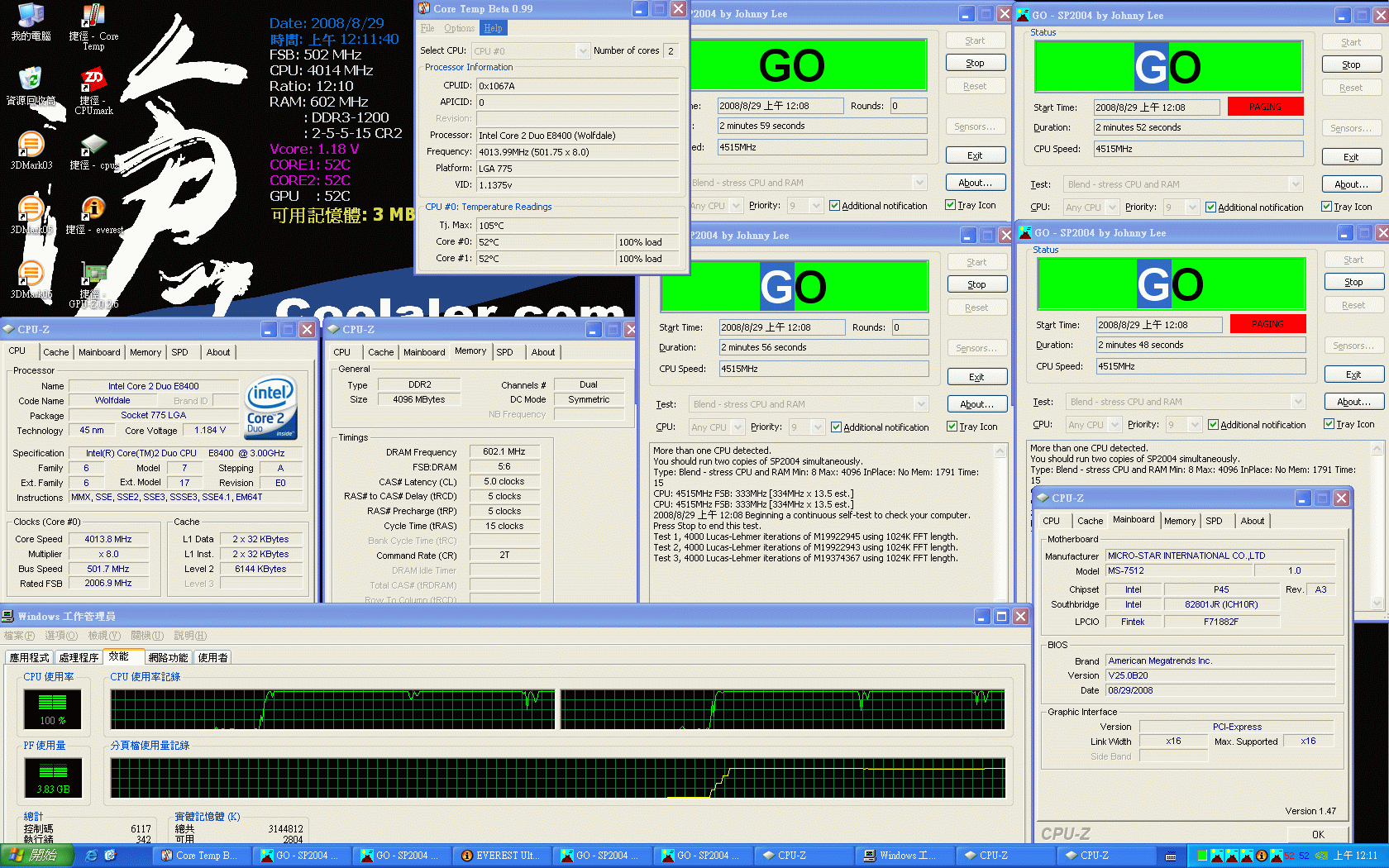This screenshot has height=868, width=1389.
Task: Click About... in the 2m48s SP2004 window
Action: click(1353, 402)
